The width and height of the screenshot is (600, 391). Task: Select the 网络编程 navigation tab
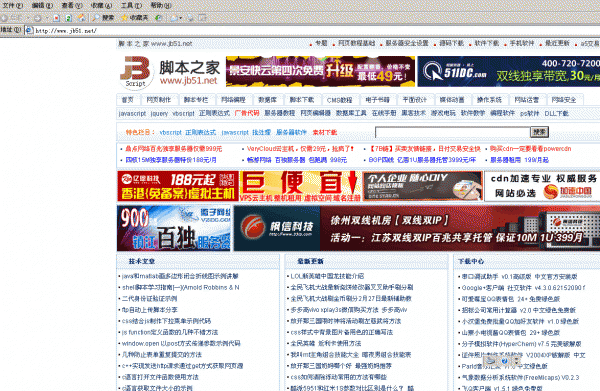click(x=233, y=100)
